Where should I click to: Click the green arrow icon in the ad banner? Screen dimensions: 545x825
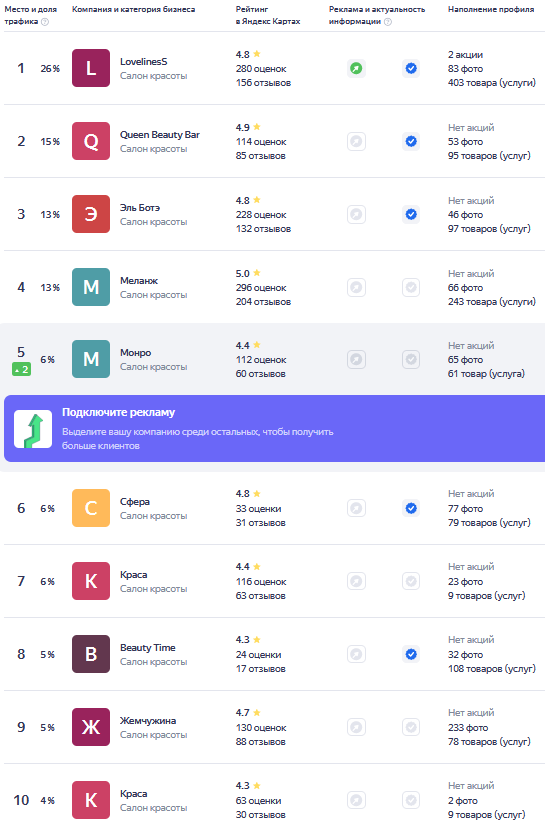coord(33,429)
